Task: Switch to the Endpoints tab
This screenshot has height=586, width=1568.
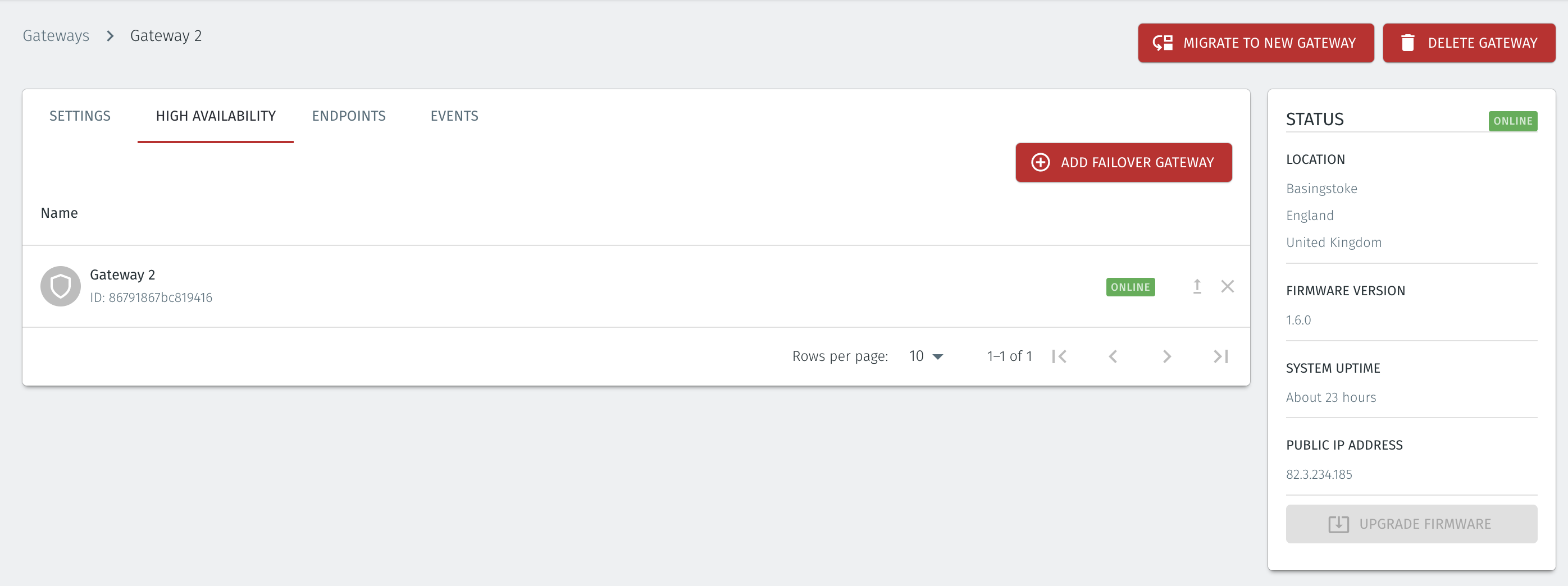Action: coord(349,116)
